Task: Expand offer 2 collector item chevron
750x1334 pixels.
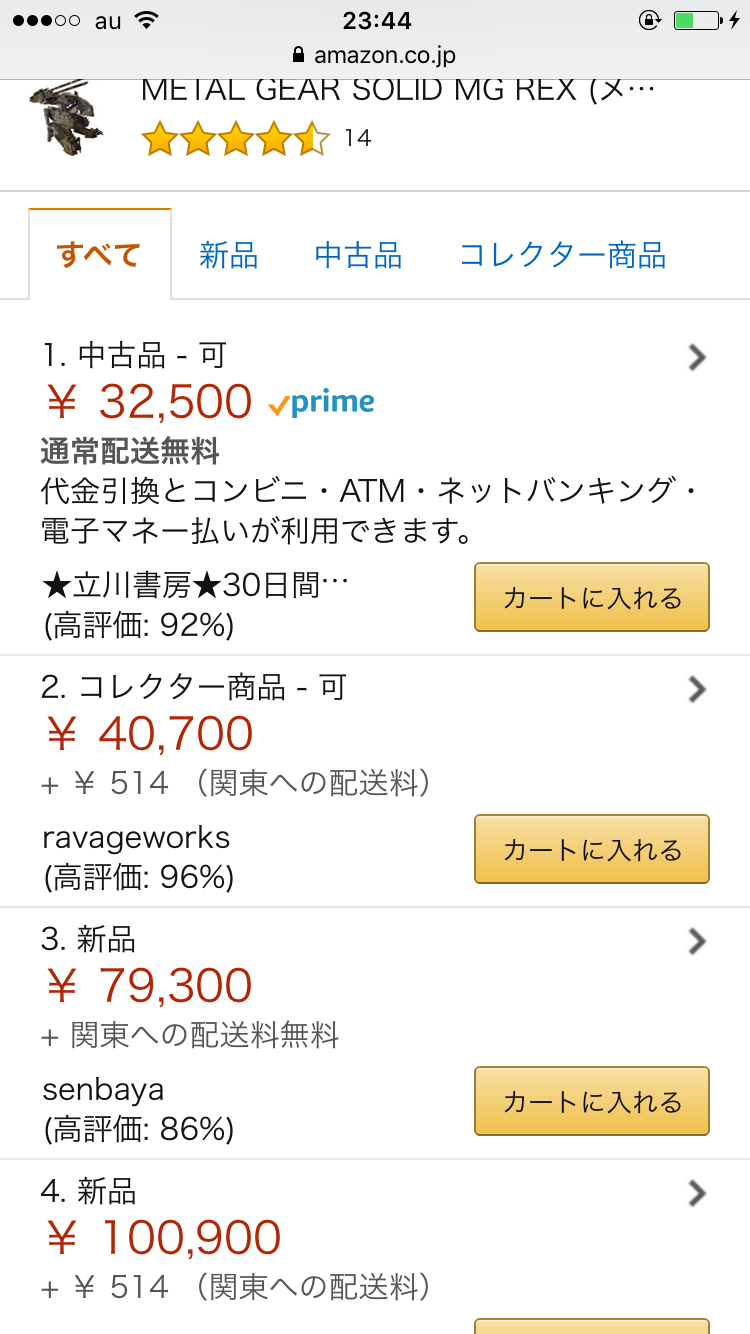Action: (697, 689)
